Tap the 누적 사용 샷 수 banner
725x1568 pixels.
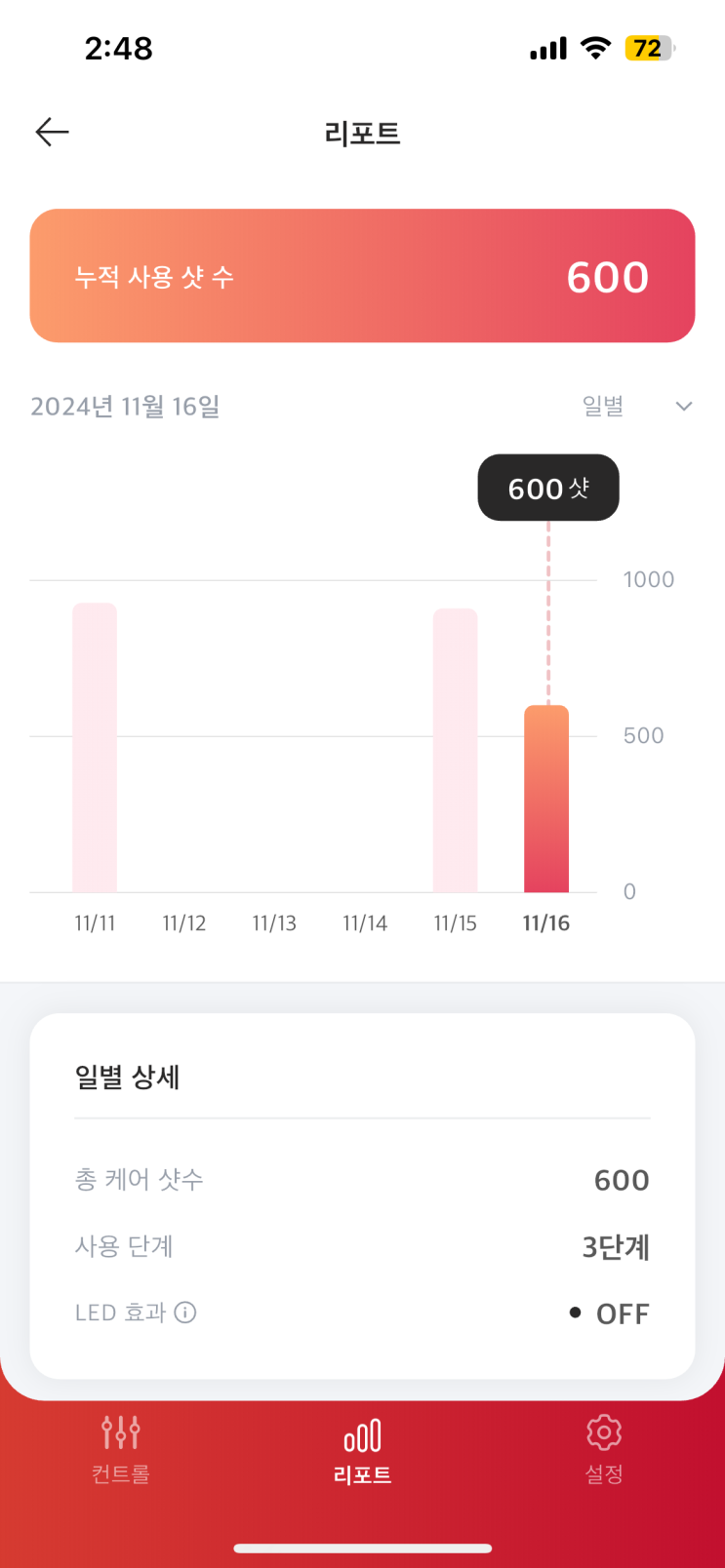[x=362, y=276]
